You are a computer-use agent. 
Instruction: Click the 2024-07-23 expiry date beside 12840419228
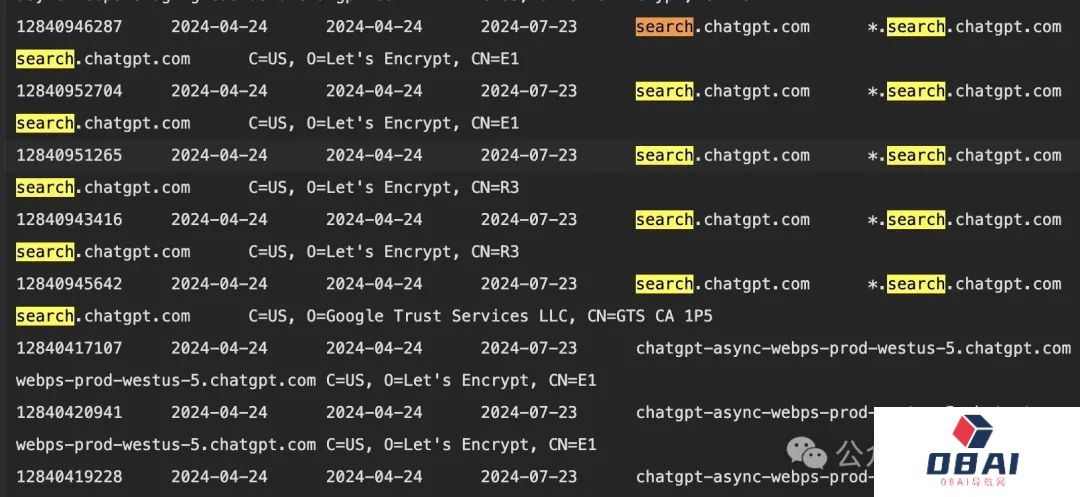point(529,476)
